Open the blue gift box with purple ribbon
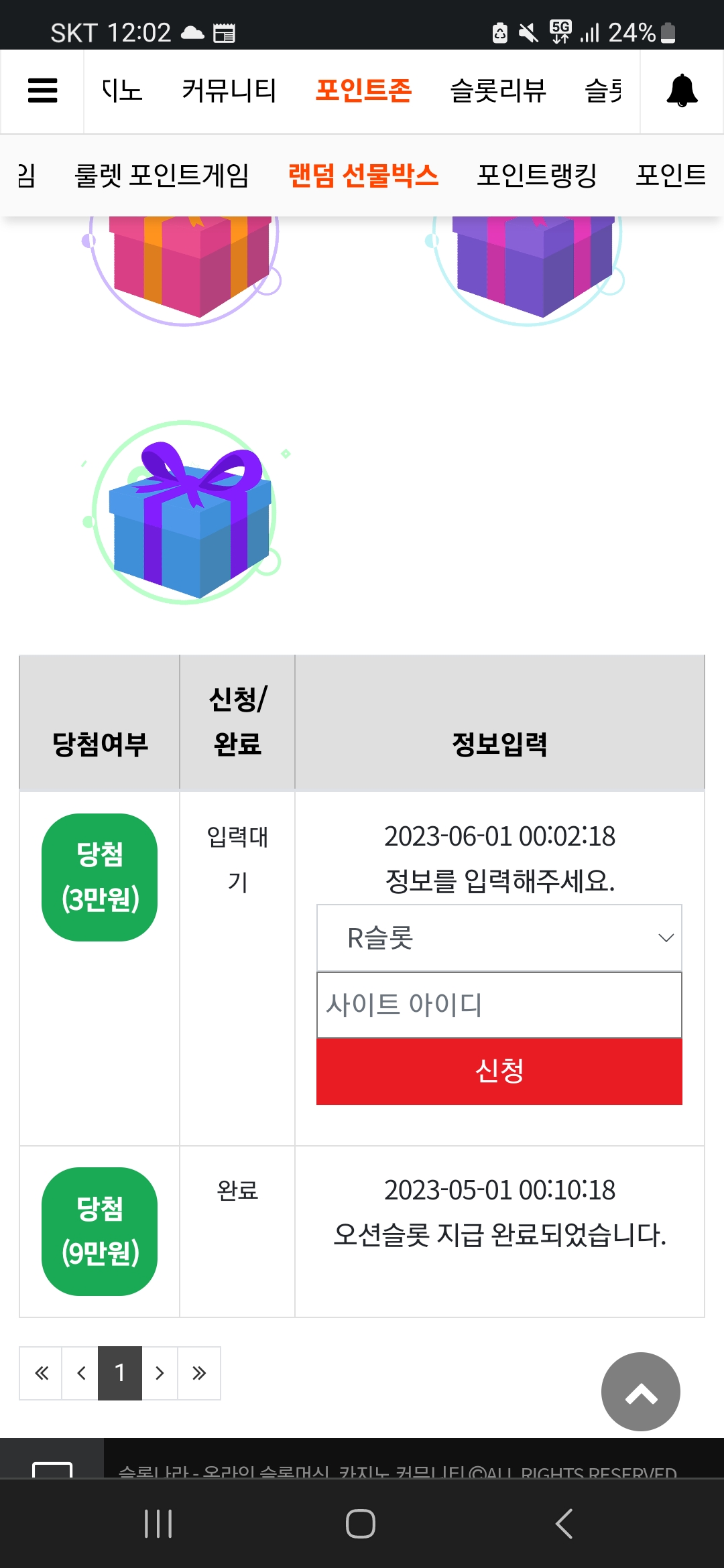724x1568 pixels. point(184,513)
